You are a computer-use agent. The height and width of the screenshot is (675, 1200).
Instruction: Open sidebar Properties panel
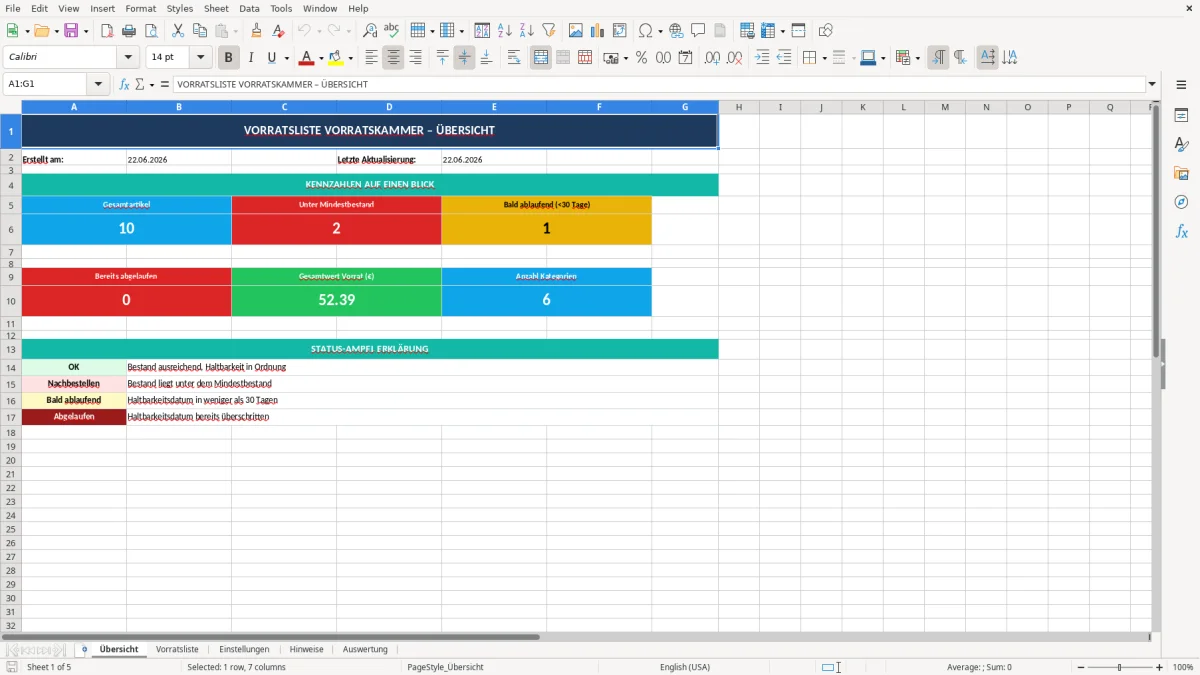coord(1181,115)
